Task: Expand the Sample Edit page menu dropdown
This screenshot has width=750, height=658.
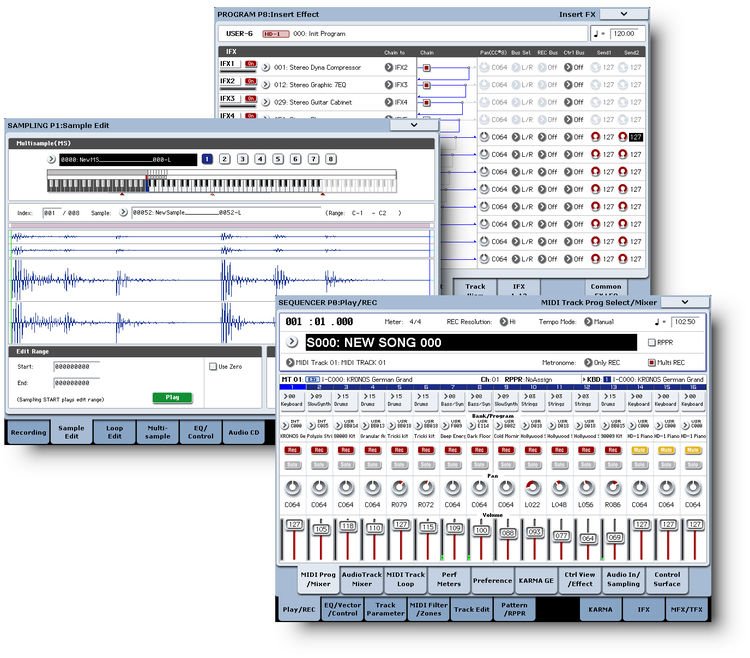Action: coord(415,125)
